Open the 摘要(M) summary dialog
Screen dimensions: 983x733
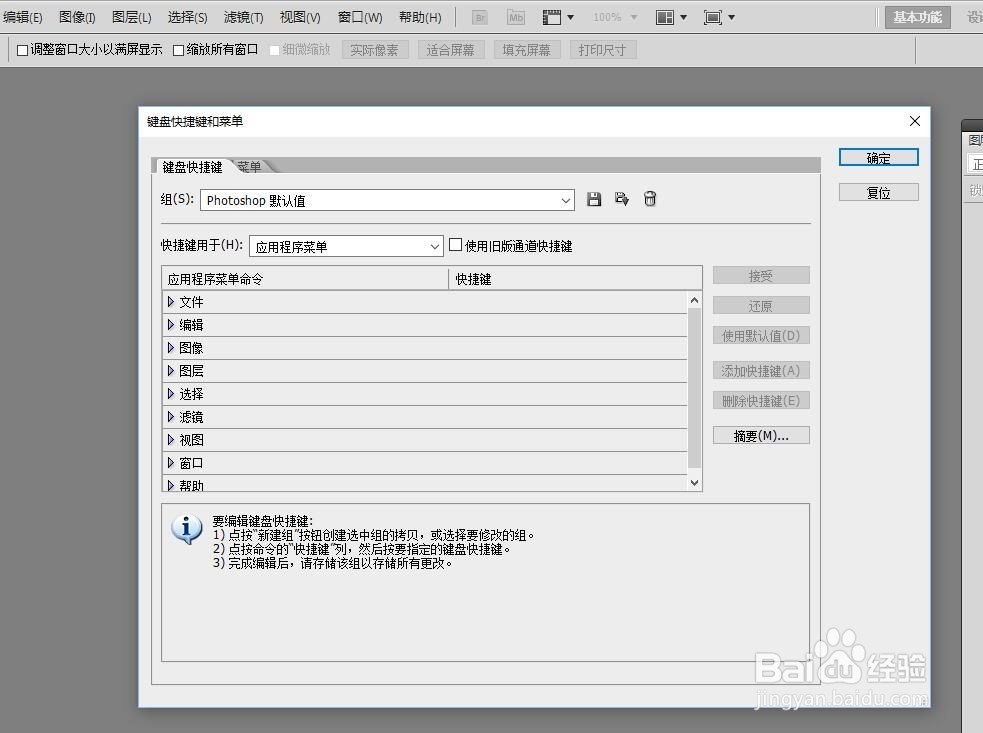(x=761, y=435)
